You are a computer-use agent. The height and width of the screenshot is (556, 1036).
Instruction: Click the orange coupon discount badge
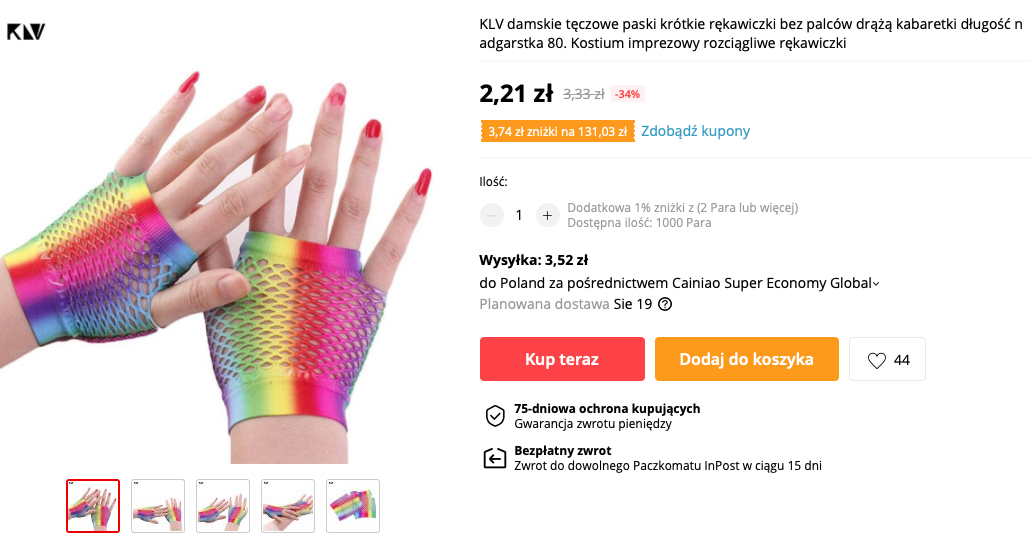tap(558, 131)
